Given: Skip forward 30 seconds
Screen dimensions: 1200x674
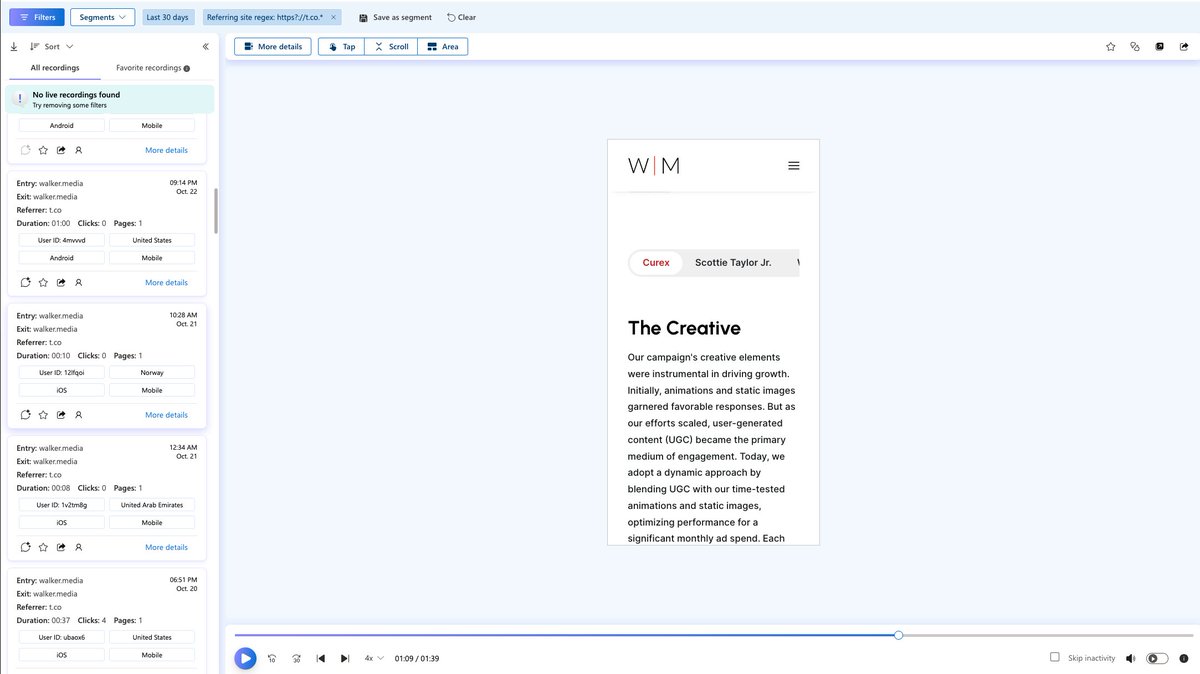Looking at the screenshot, I should click(296, 658).
